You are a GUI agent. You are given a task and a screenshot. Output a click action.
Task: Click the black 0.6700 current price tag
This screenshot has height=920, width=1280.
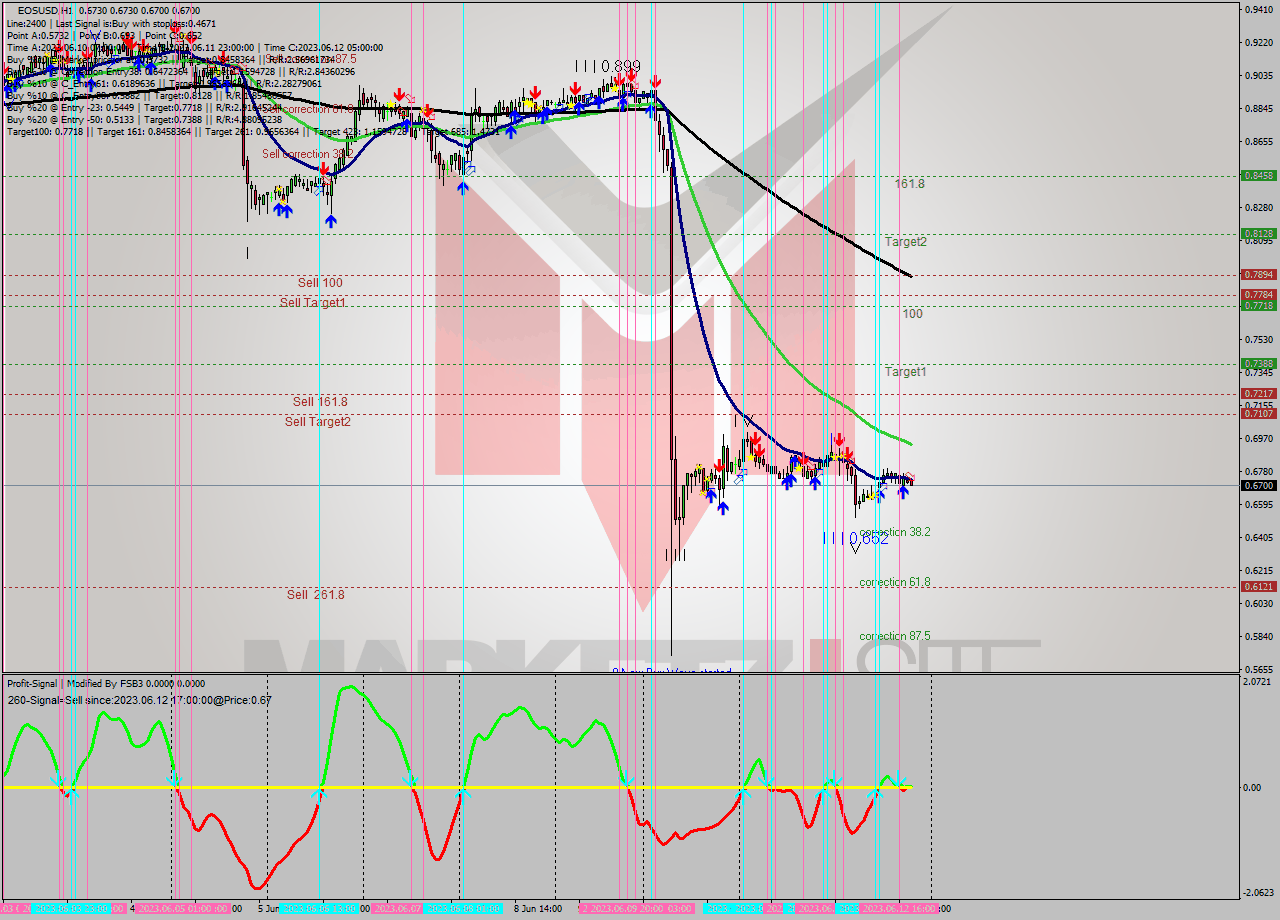(x=1257, y=486)
